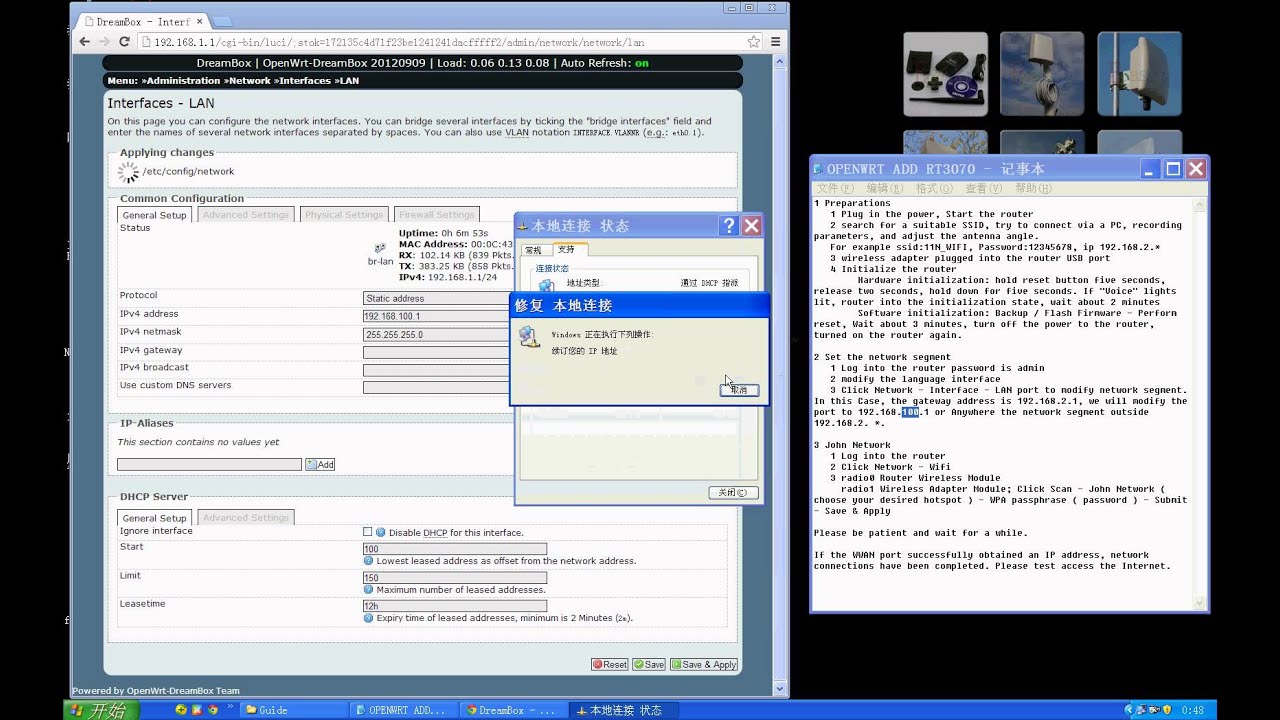Click the DHCP Start field showing 100
The height and width of the screenshot is (720, 1280).
pos(455,549)
